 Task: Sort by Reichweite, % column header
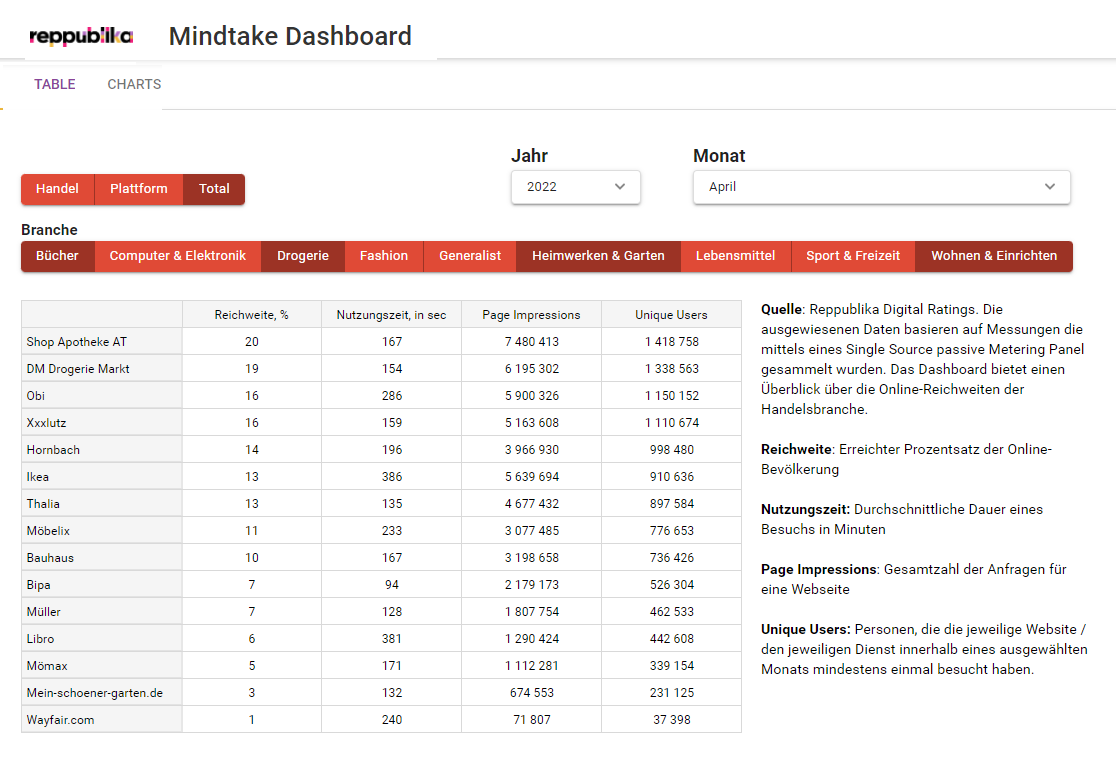(x=252, y=315)
